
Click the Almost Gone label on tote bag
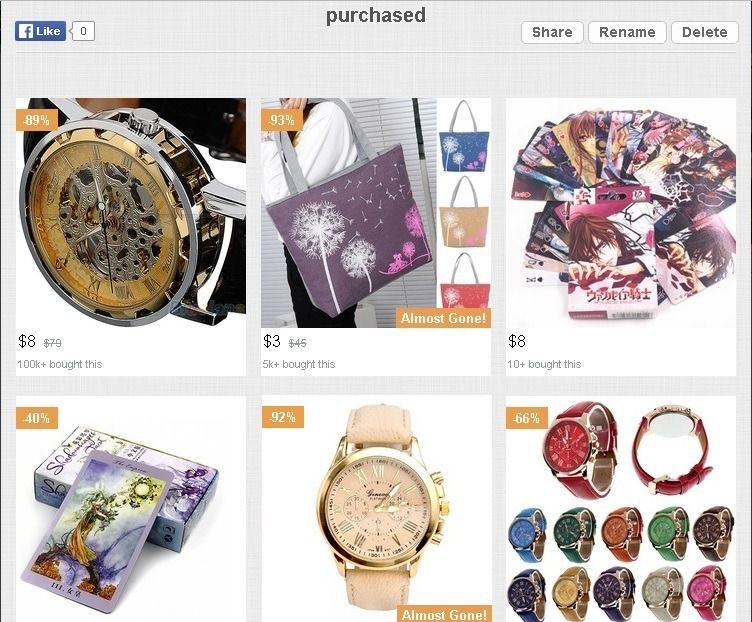point(443,318)
